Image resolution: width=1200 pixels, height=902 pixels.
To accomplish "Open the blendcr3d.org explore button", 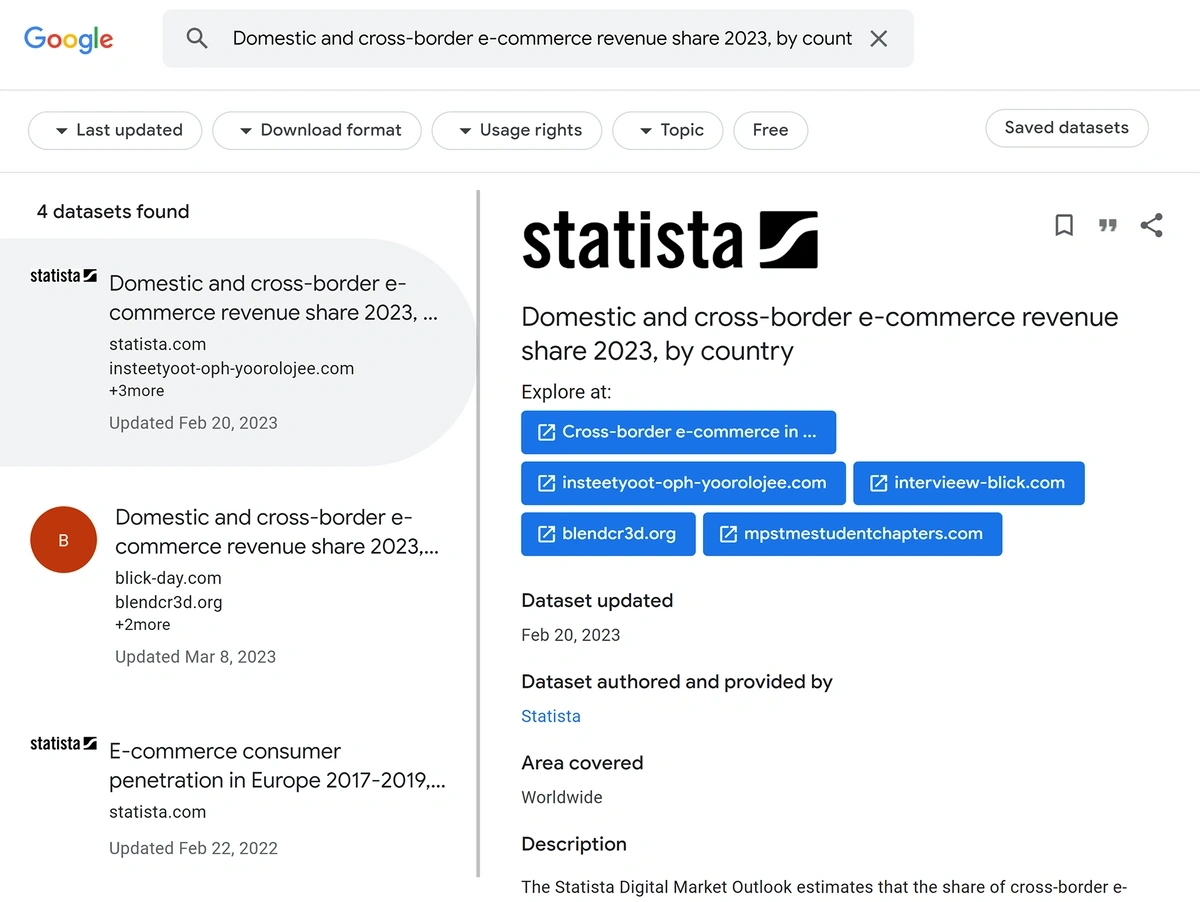I will coord(608,534).
